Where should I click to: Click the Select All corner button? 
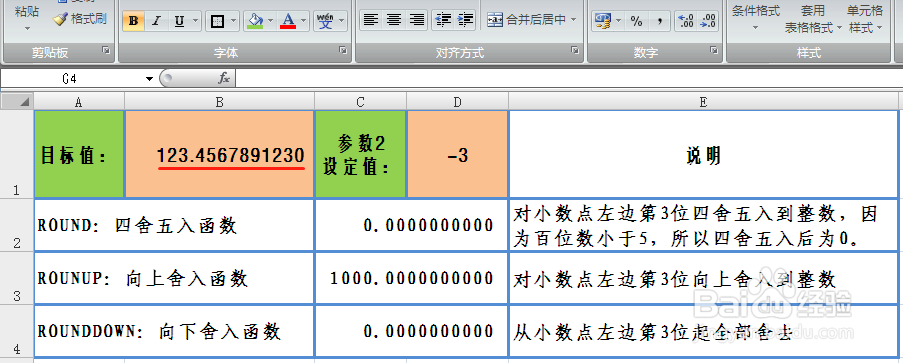(x=17, y=102)
